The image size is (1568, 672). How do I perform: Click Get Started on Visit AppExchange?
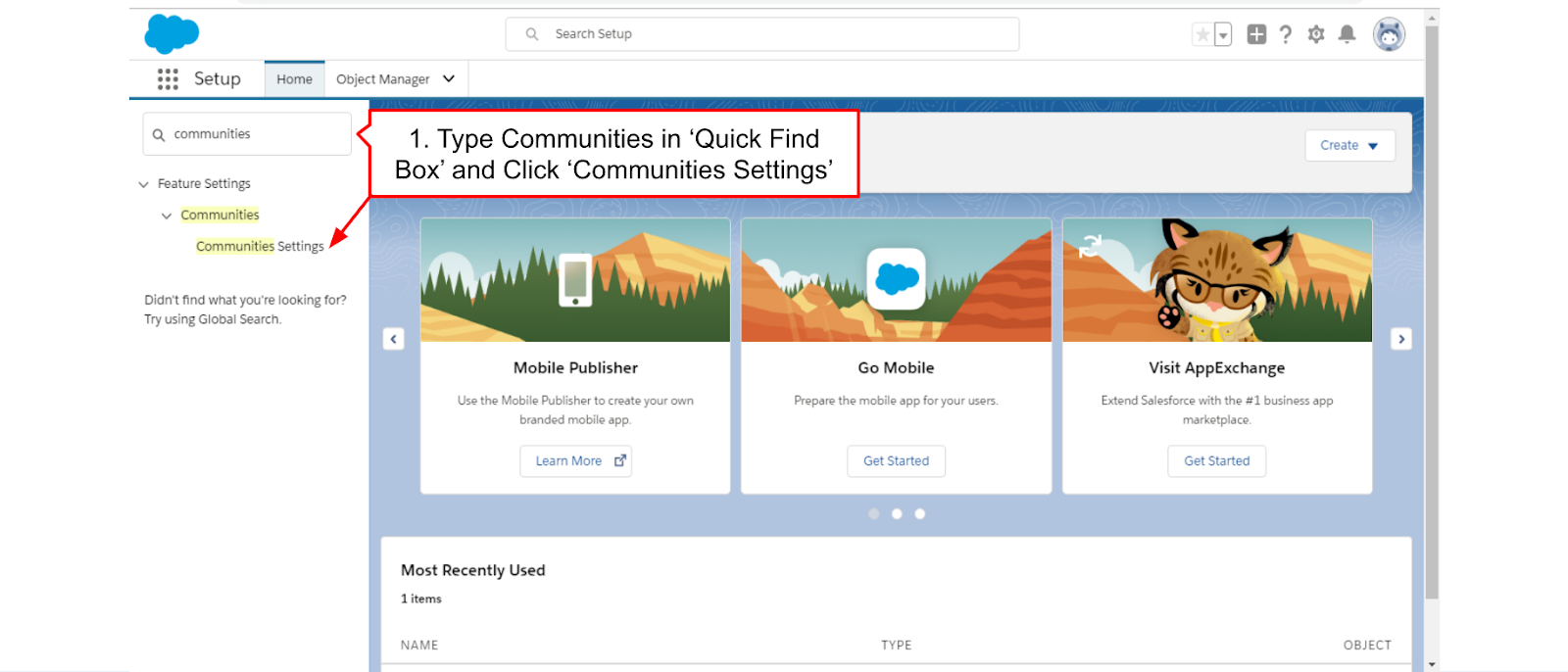pyautogui.click(x=1217, y=461)
